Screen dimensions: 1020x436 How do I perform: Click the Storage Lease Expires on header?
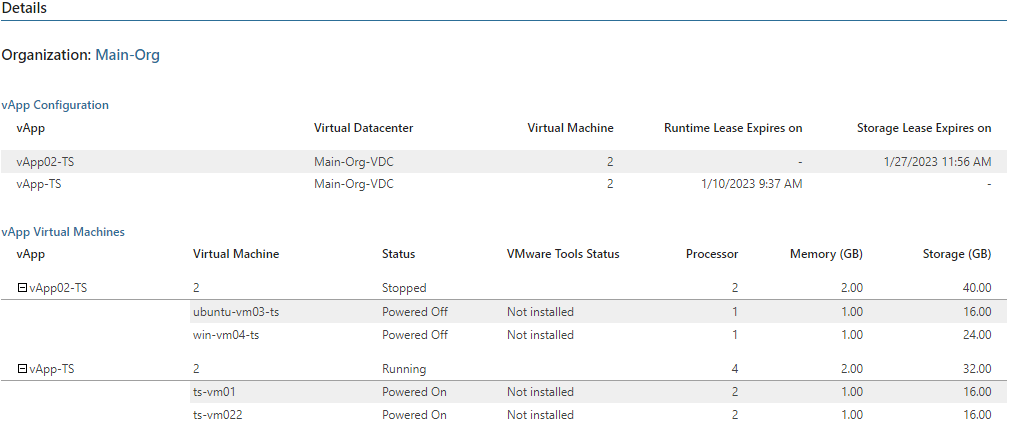click(x=924, y=128)
